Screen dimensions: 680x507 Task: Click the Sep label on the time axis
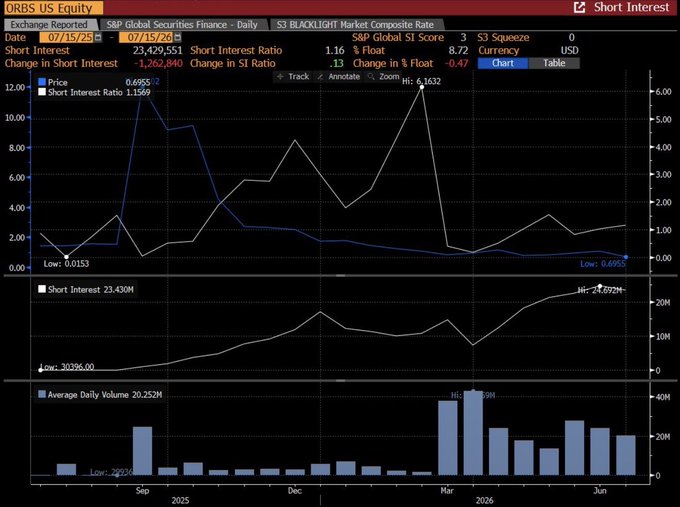click(142, 491)
